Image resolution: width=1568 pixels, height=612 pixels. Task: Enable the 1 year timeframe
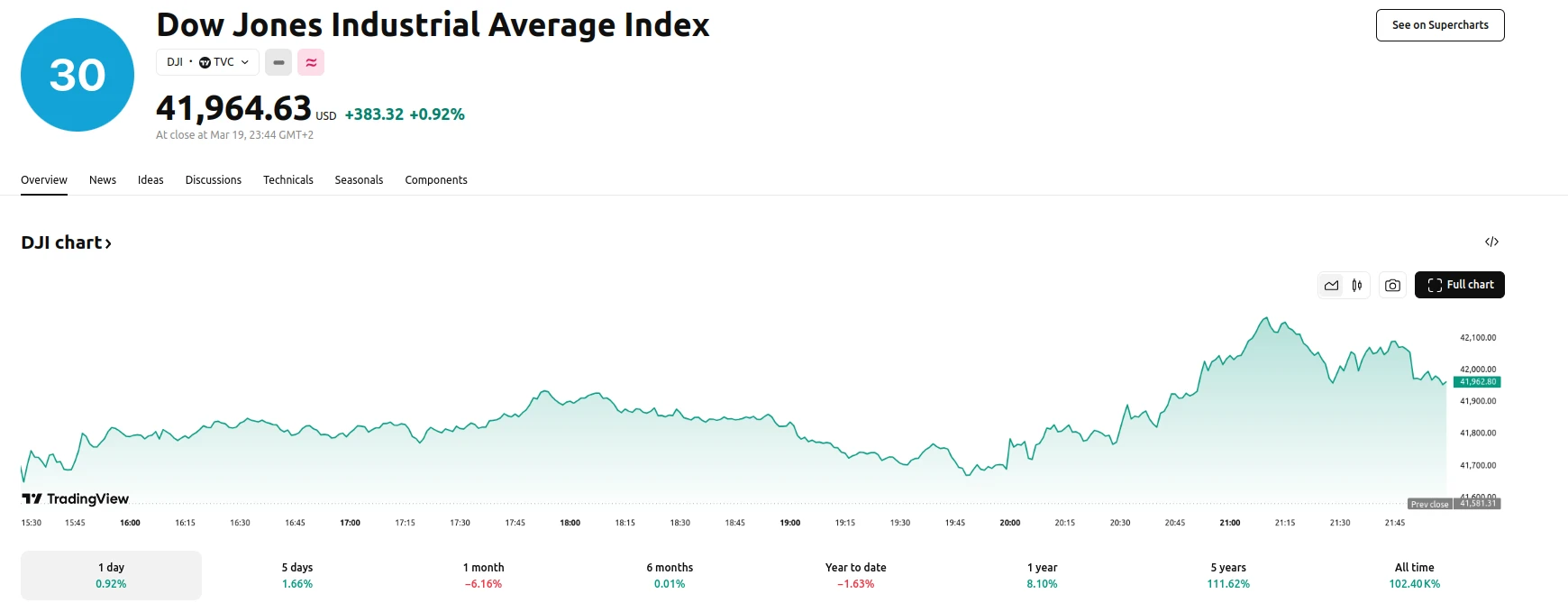(x=1042, y=574)
